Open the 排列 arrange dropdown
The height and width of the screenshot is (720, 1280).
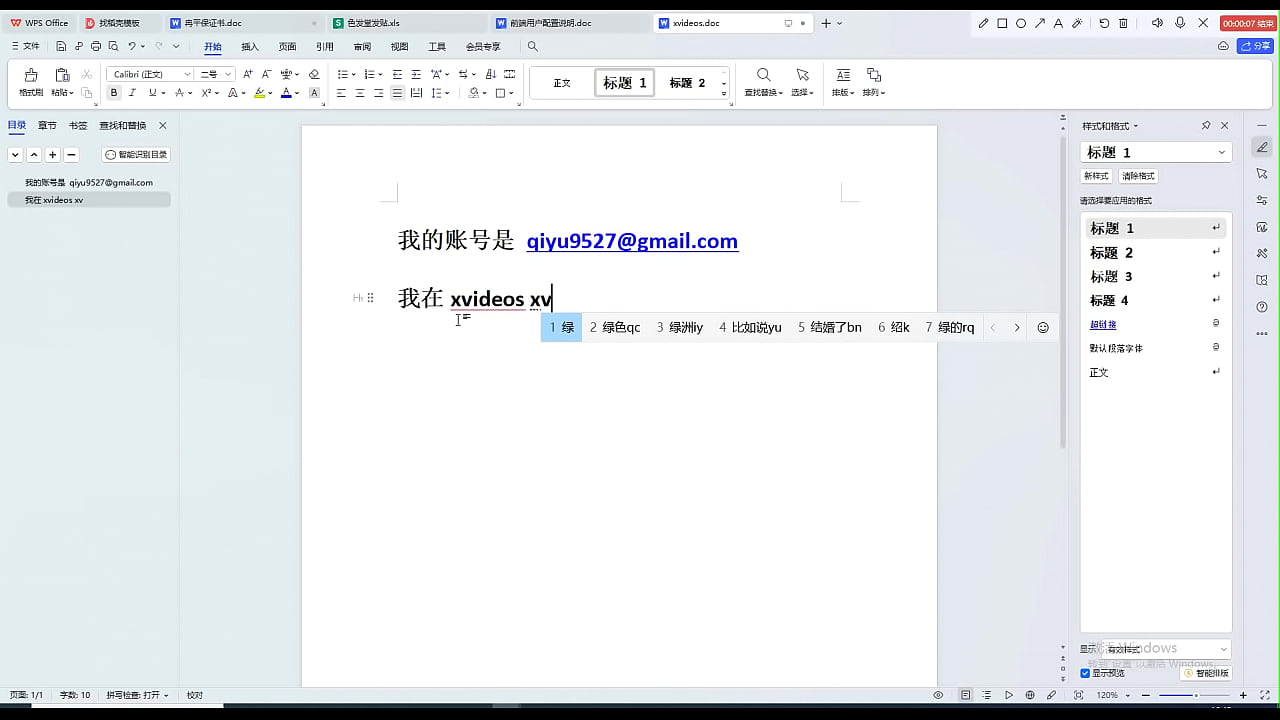[874, 82]
